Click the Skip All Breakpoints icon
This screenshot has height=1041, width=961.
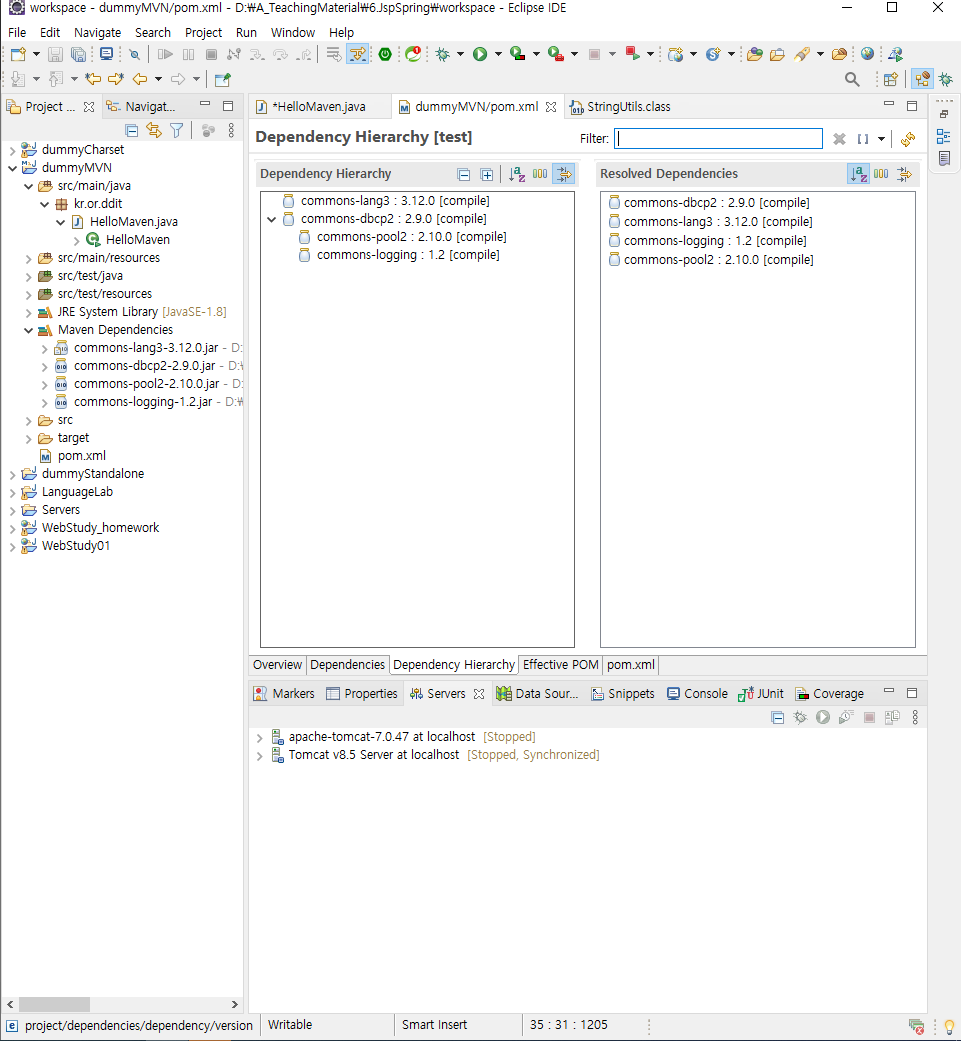click(x=134, y=54)
